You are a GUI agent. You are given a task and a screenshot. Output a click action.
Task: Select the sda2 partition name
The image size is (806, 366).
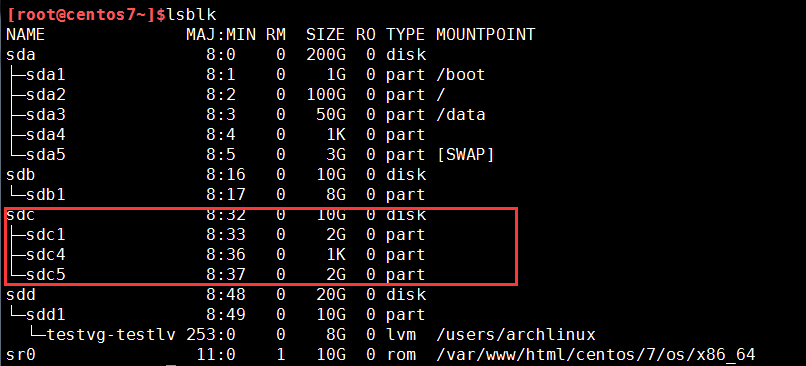coord(45,95)
